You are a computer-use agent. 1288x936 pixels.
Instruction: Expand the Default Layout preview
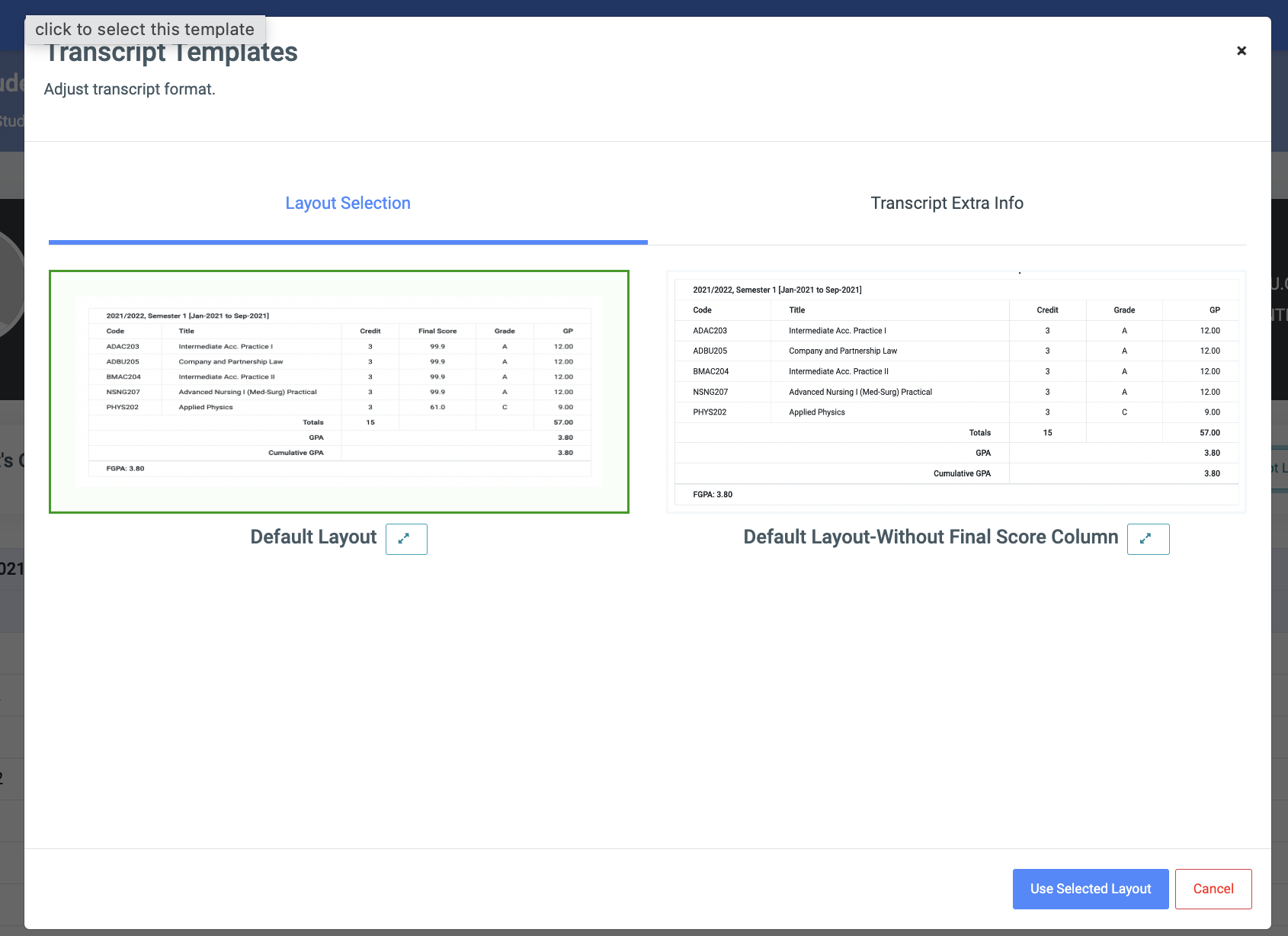click(405, 539)
